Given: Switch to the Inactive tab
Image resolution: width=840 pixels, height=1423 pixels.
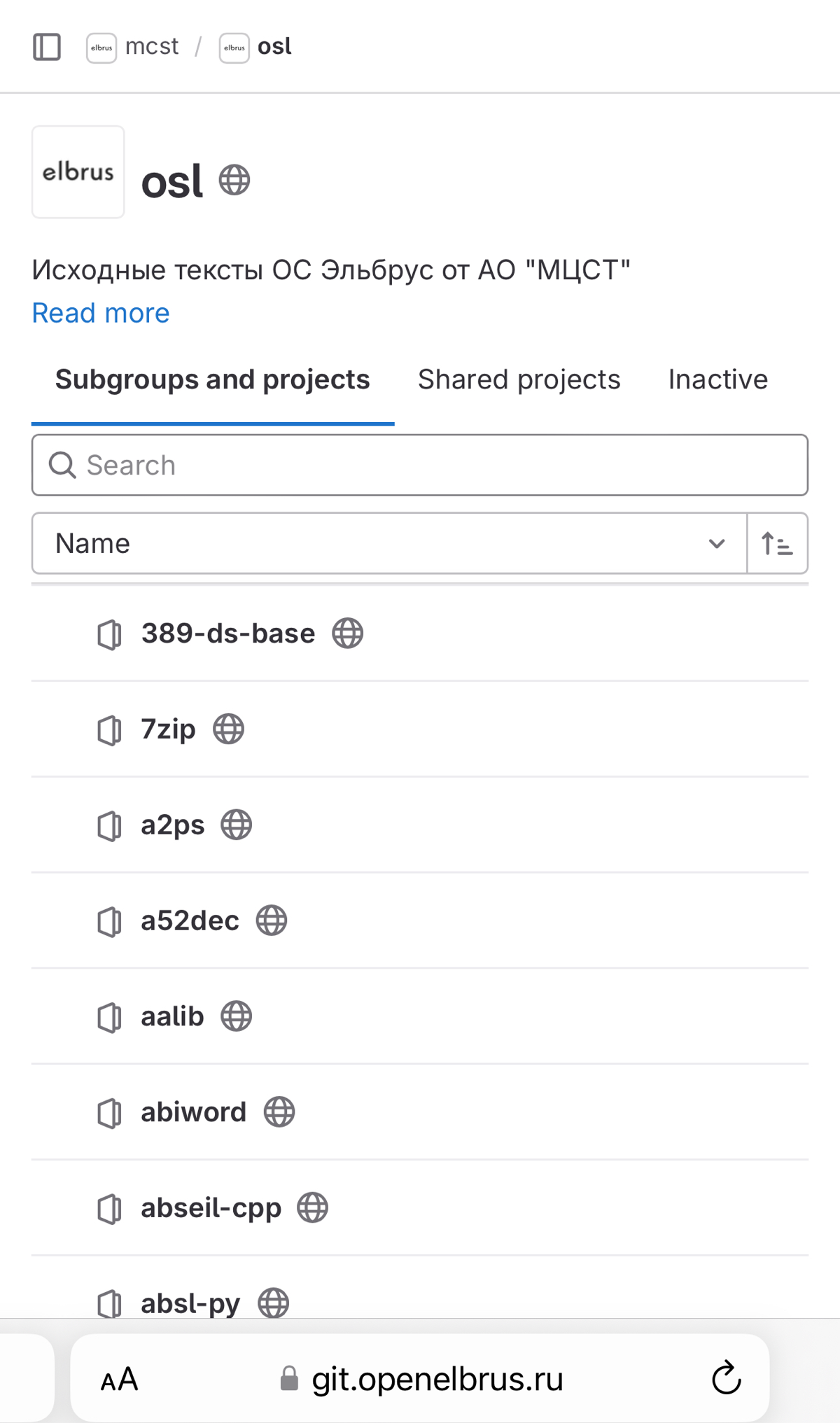Looking at the screenshot, I should click(x=718, y=379).
